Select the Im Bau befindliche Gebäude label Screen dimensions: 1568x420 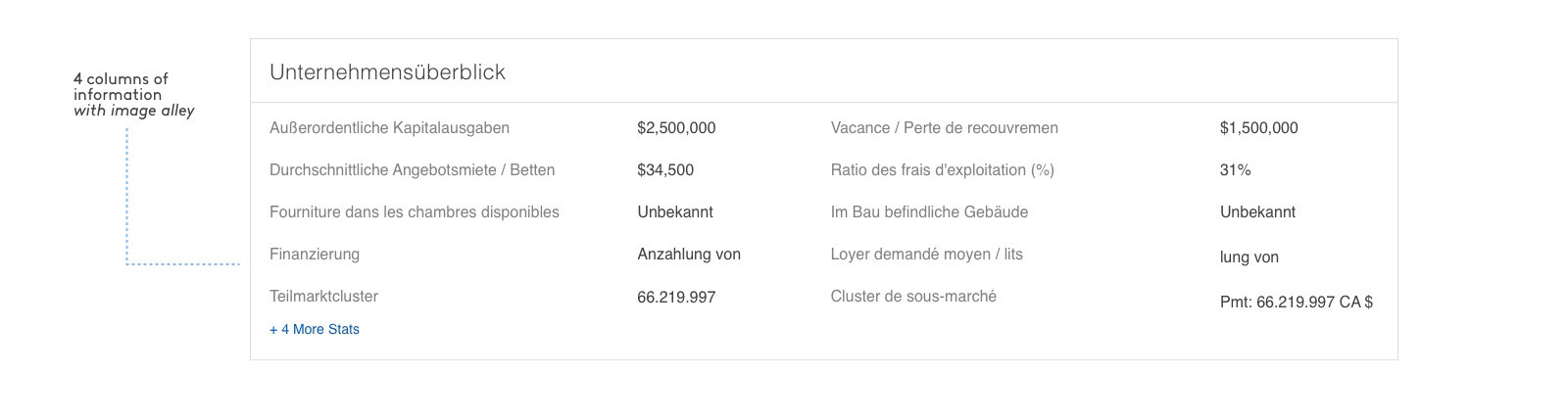click(929, 212)
